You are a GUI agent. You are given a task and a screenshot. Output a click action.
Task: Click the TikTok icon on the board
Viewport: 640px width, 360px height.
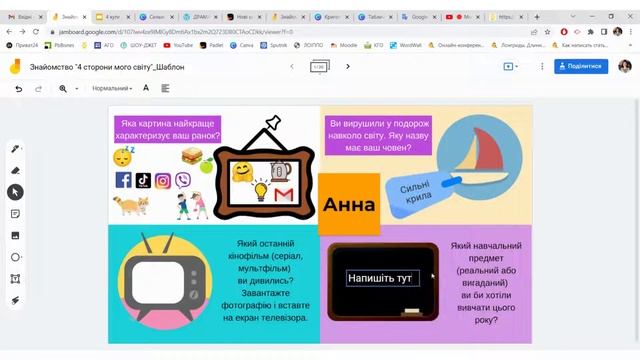(143, 180)
